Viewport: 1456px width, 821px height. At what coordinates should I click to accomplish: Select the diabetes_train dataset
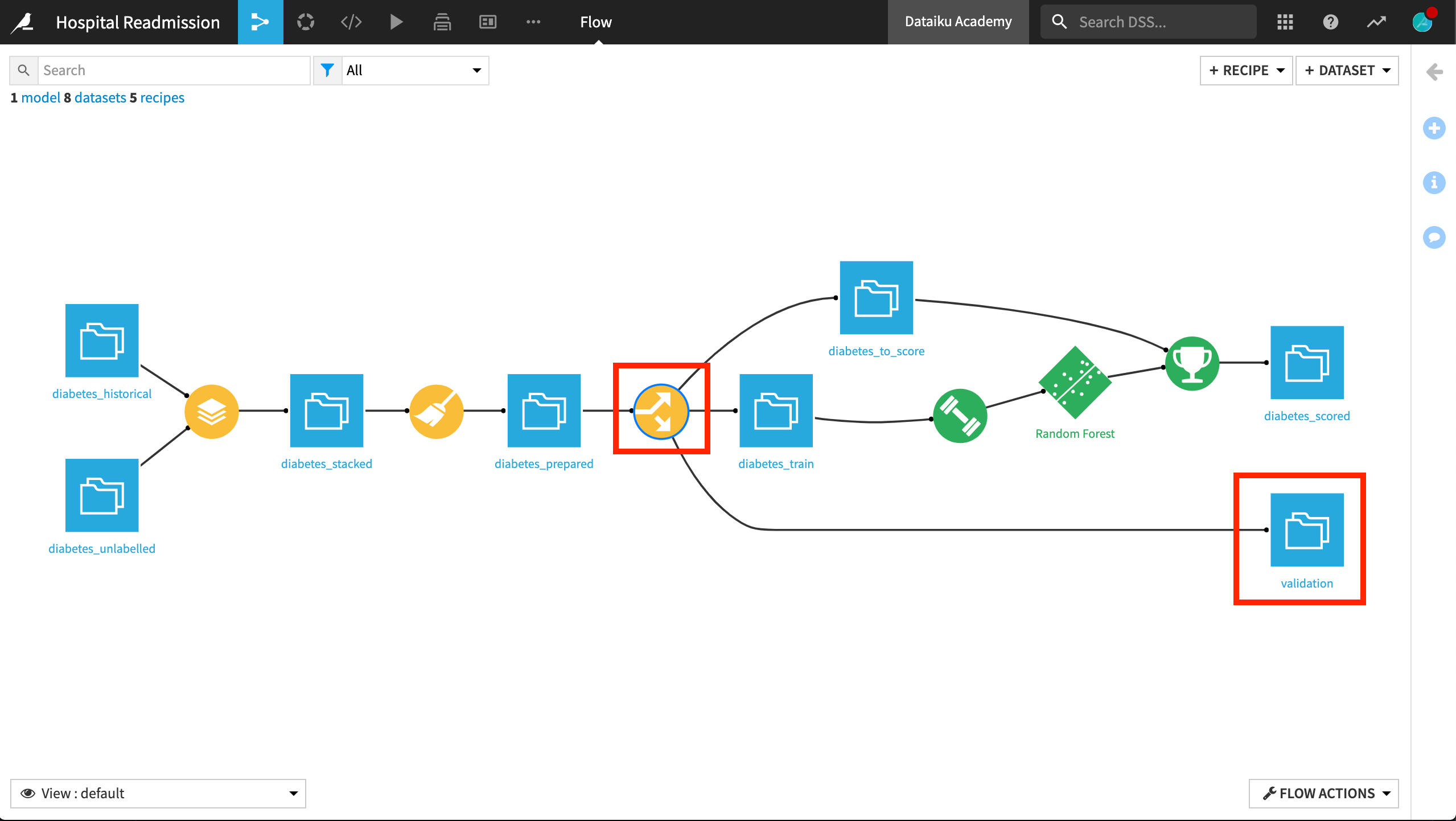(776, 410)
